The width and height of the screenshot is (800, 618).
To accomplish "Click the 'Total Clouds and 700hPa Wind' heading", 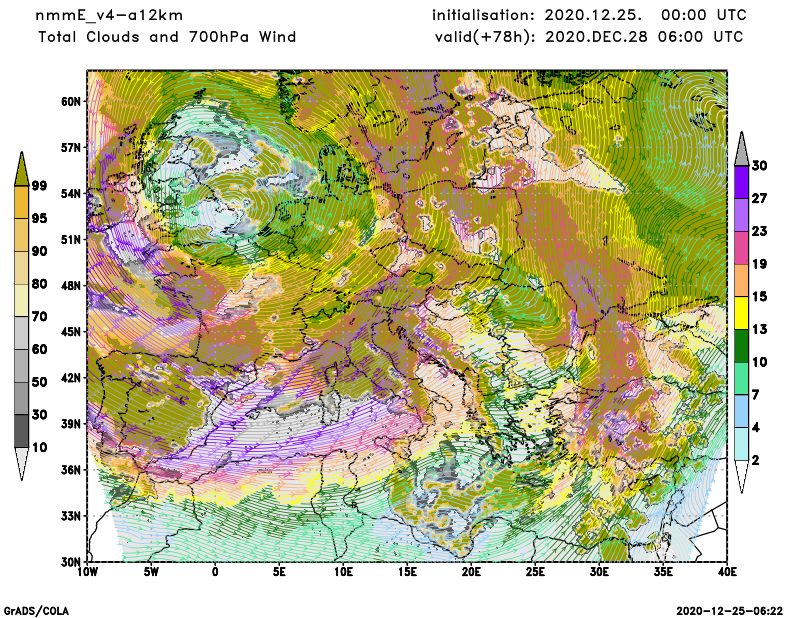I will coord(167,37).
